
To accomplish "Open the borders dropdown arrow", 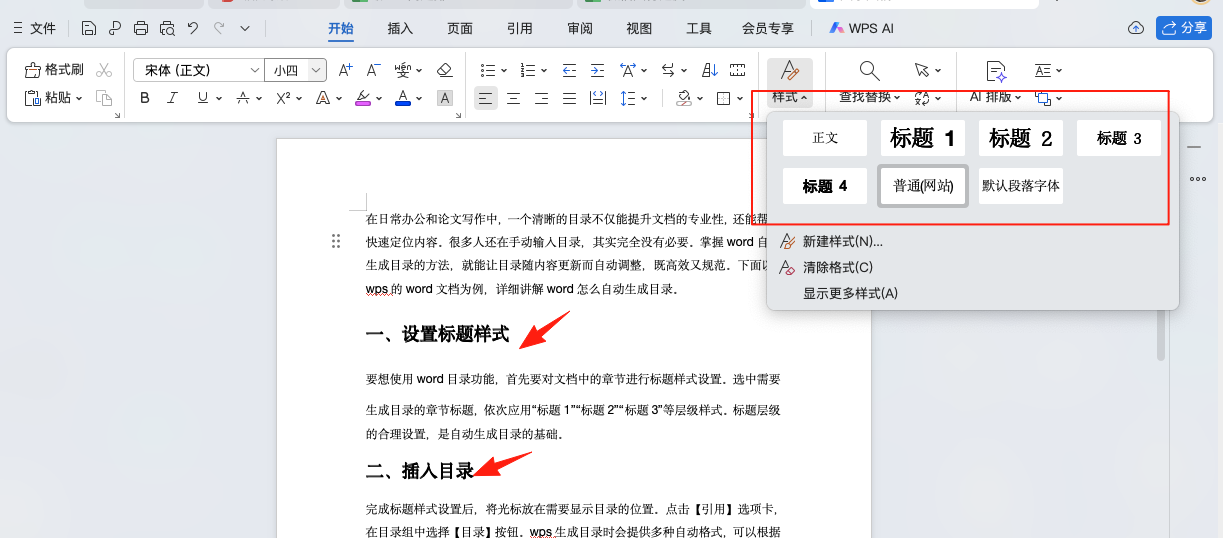I will coord(742,98).
